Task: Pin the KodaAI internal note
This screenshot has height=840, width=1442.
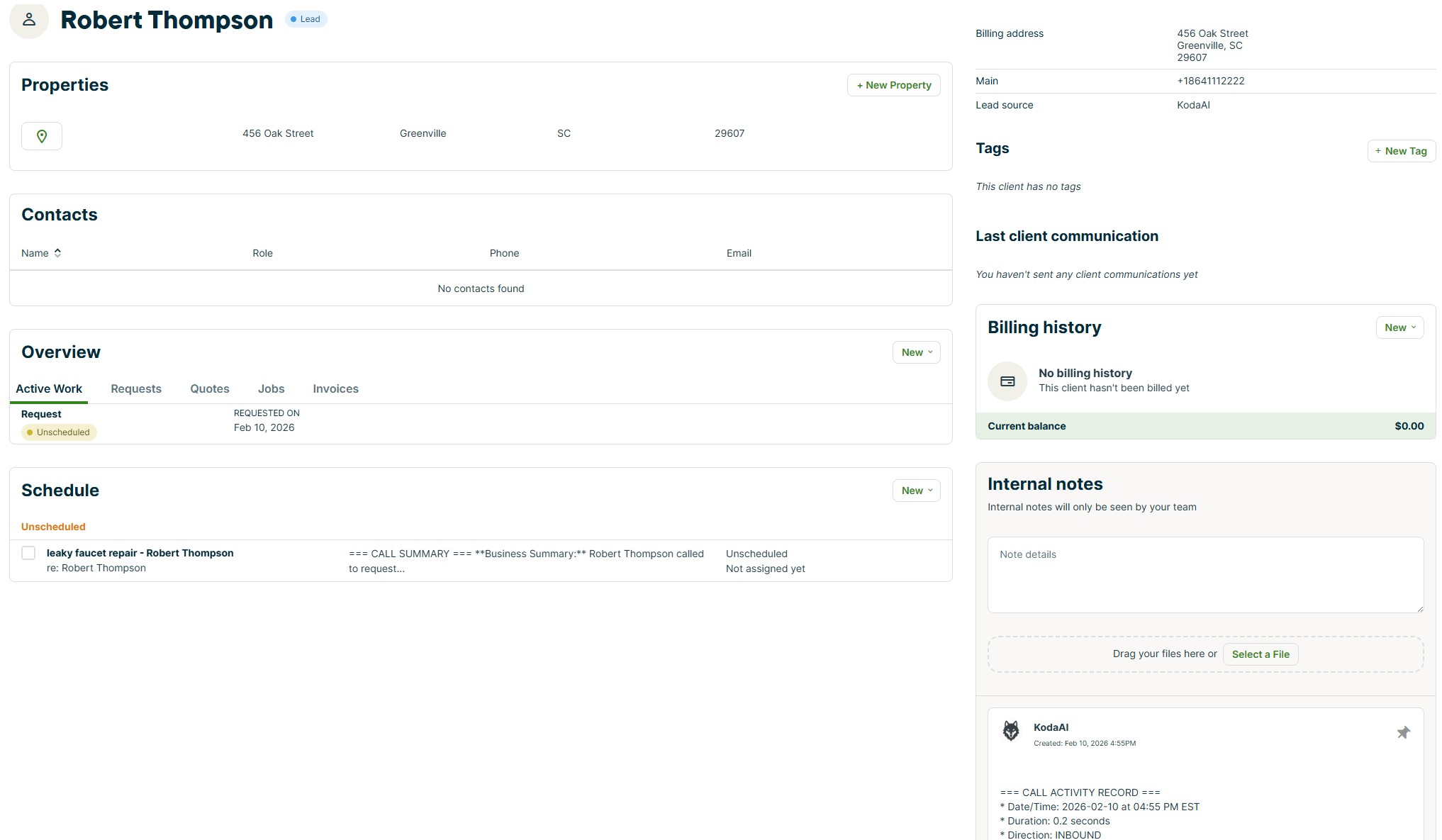Action: click(1404, 732)
